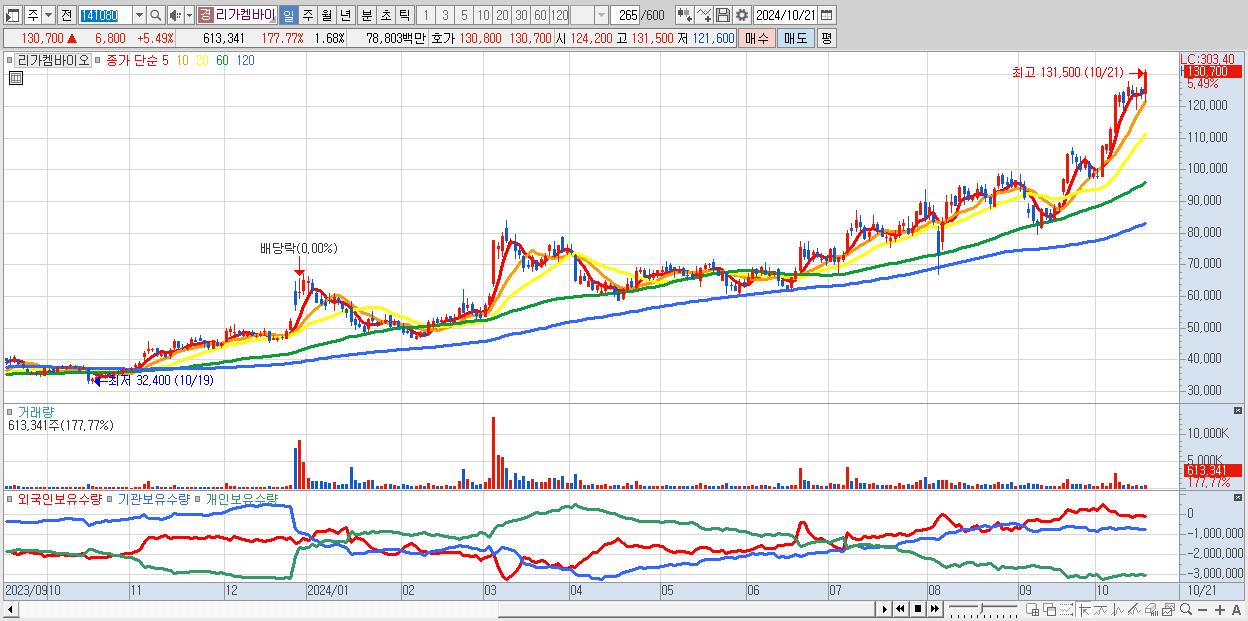
Task: Click the 기관보유수량 legend label
Action: point(154,498)
